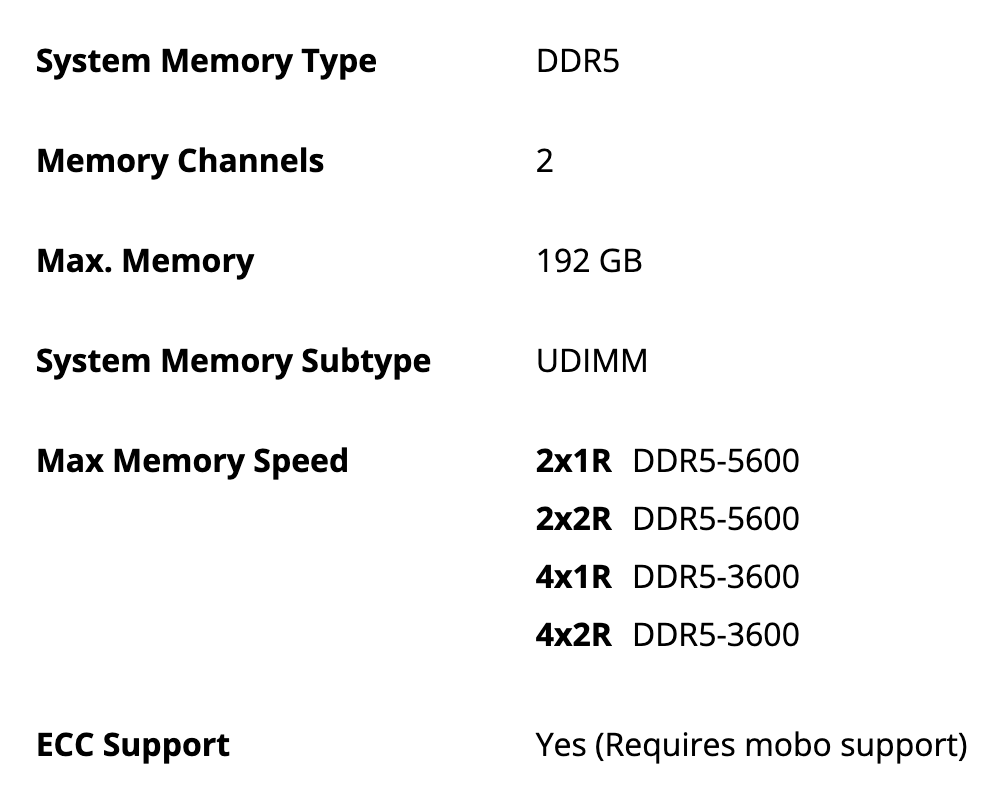Click the Max Memory Speed label
The image size is (1008, 806).
[x=192, y=461]
